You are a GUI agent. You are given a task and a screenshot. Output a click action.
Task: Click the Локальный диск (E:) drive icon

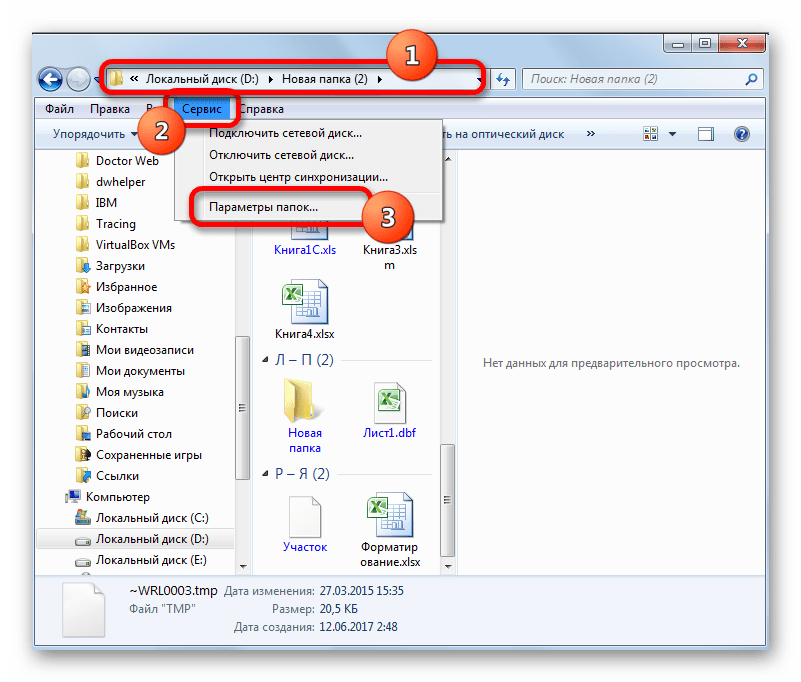(x=83, y=561)
